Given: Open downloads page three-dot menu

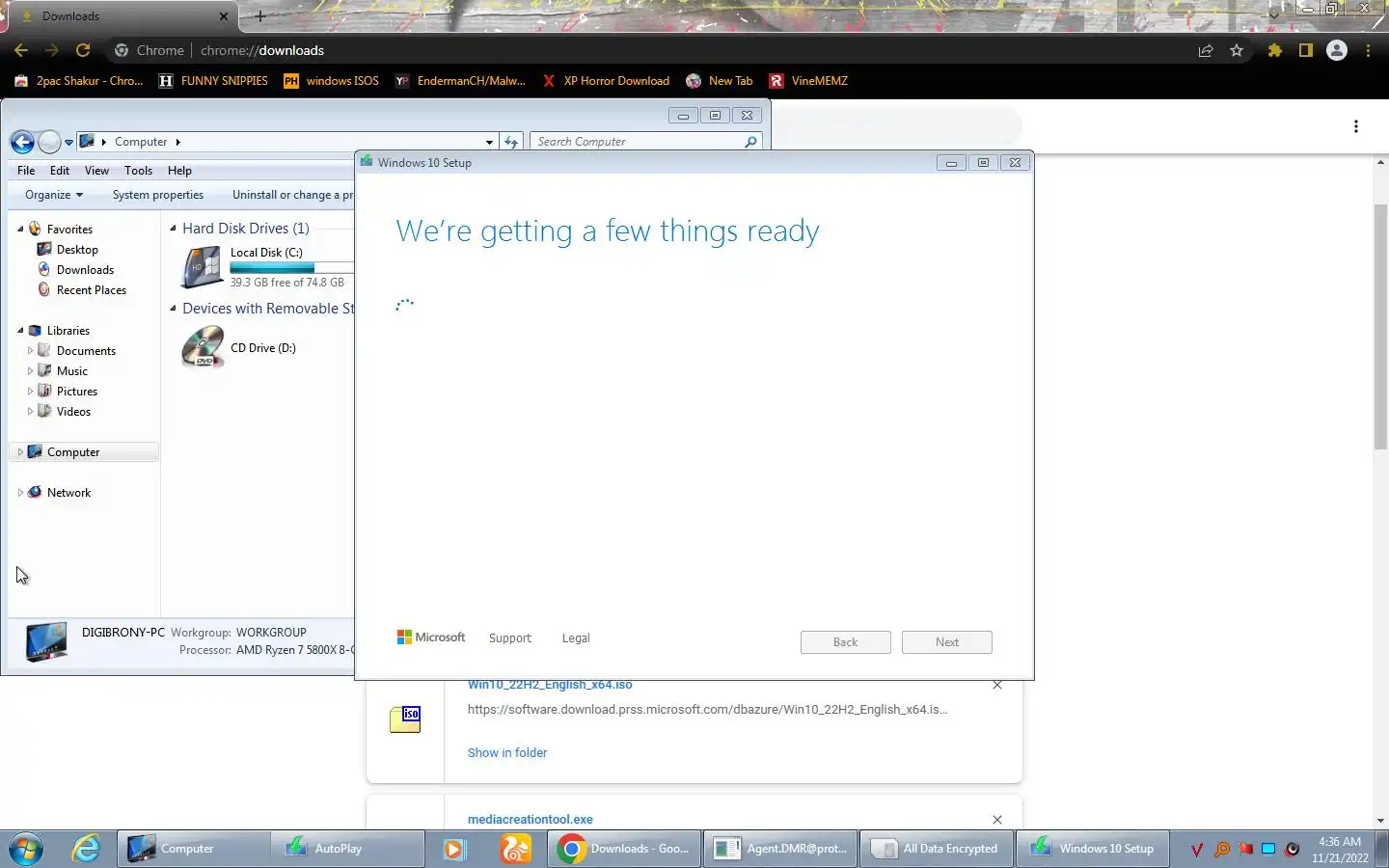Looking at the screenshot, I should point(1356,126).
